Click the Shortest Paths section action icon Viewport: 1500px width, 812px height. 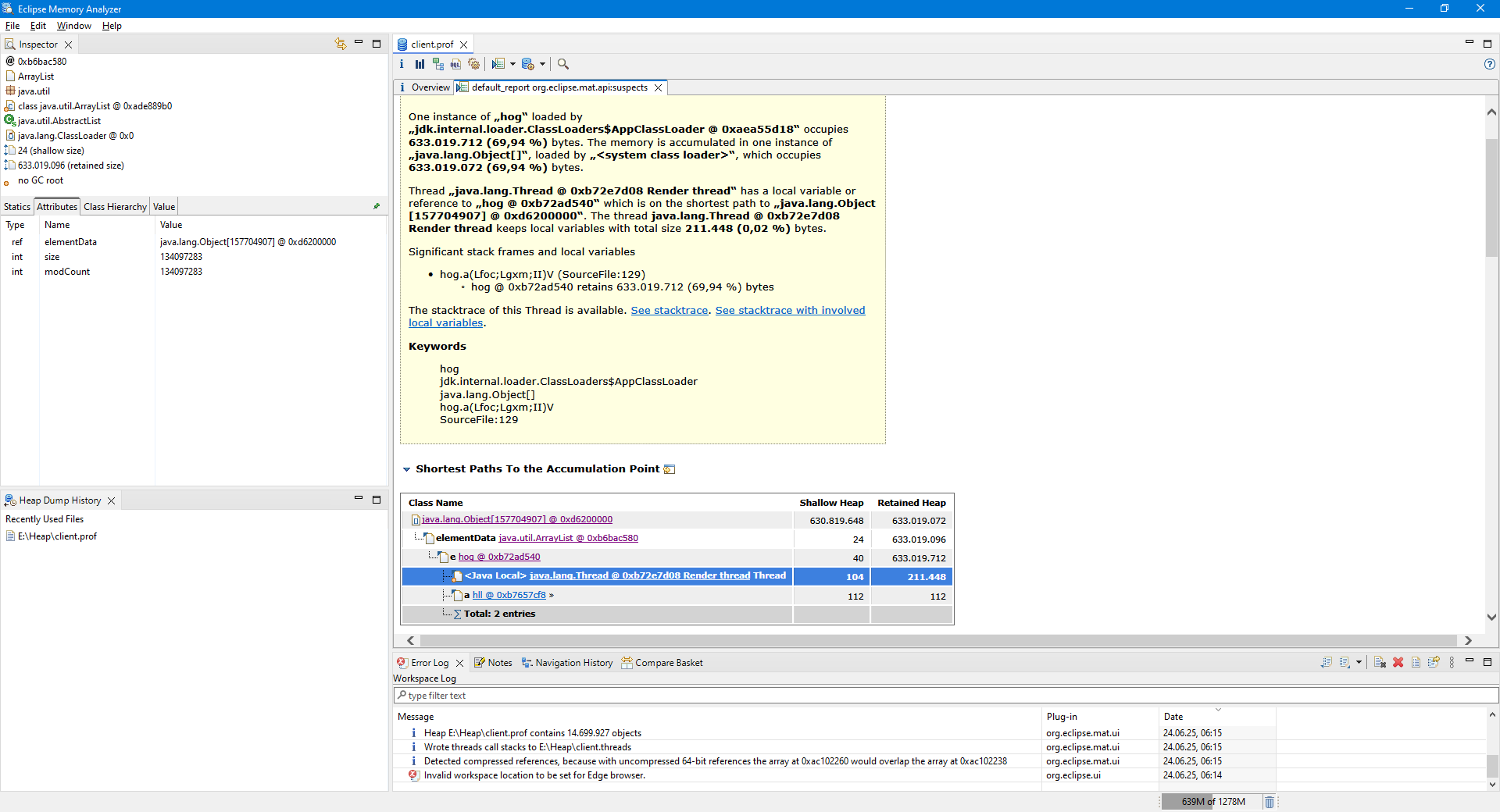[670, 469]
